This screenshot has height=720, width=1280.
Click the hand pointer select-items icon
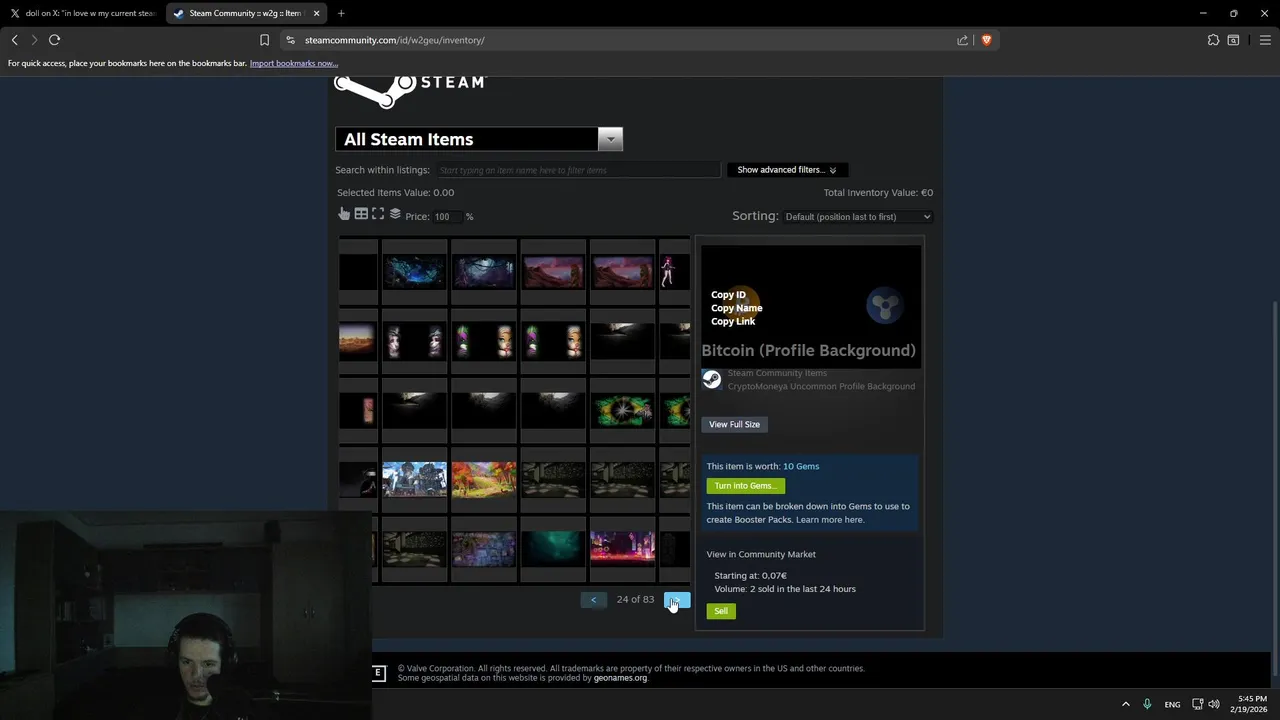tap(344, 214)
